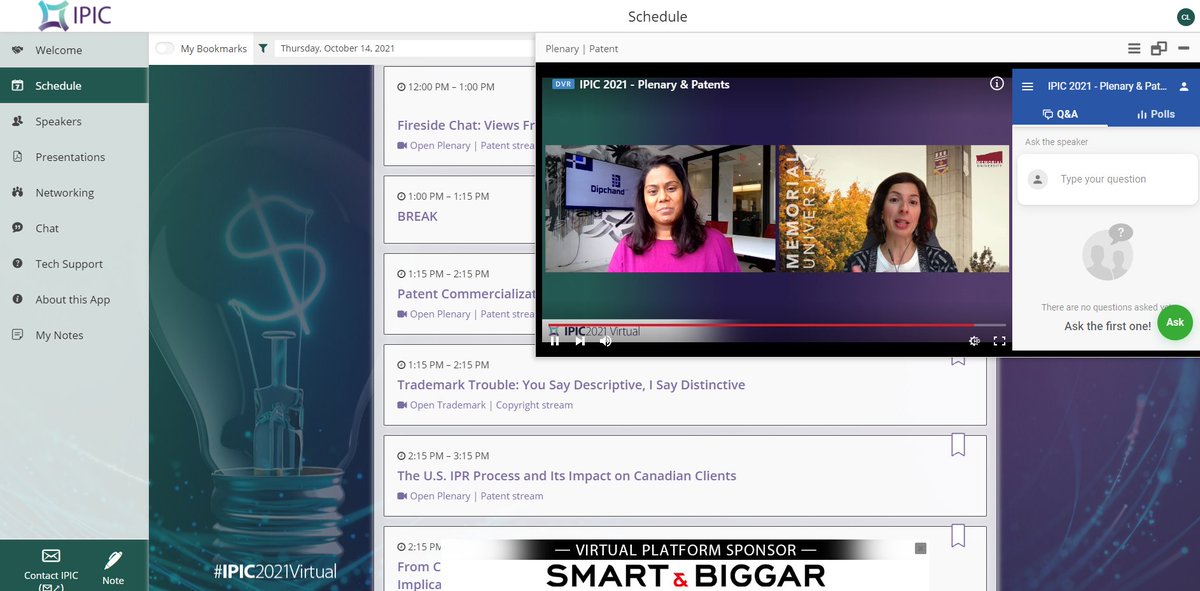Open Trademark Trouble session

[x=571, y=385]
